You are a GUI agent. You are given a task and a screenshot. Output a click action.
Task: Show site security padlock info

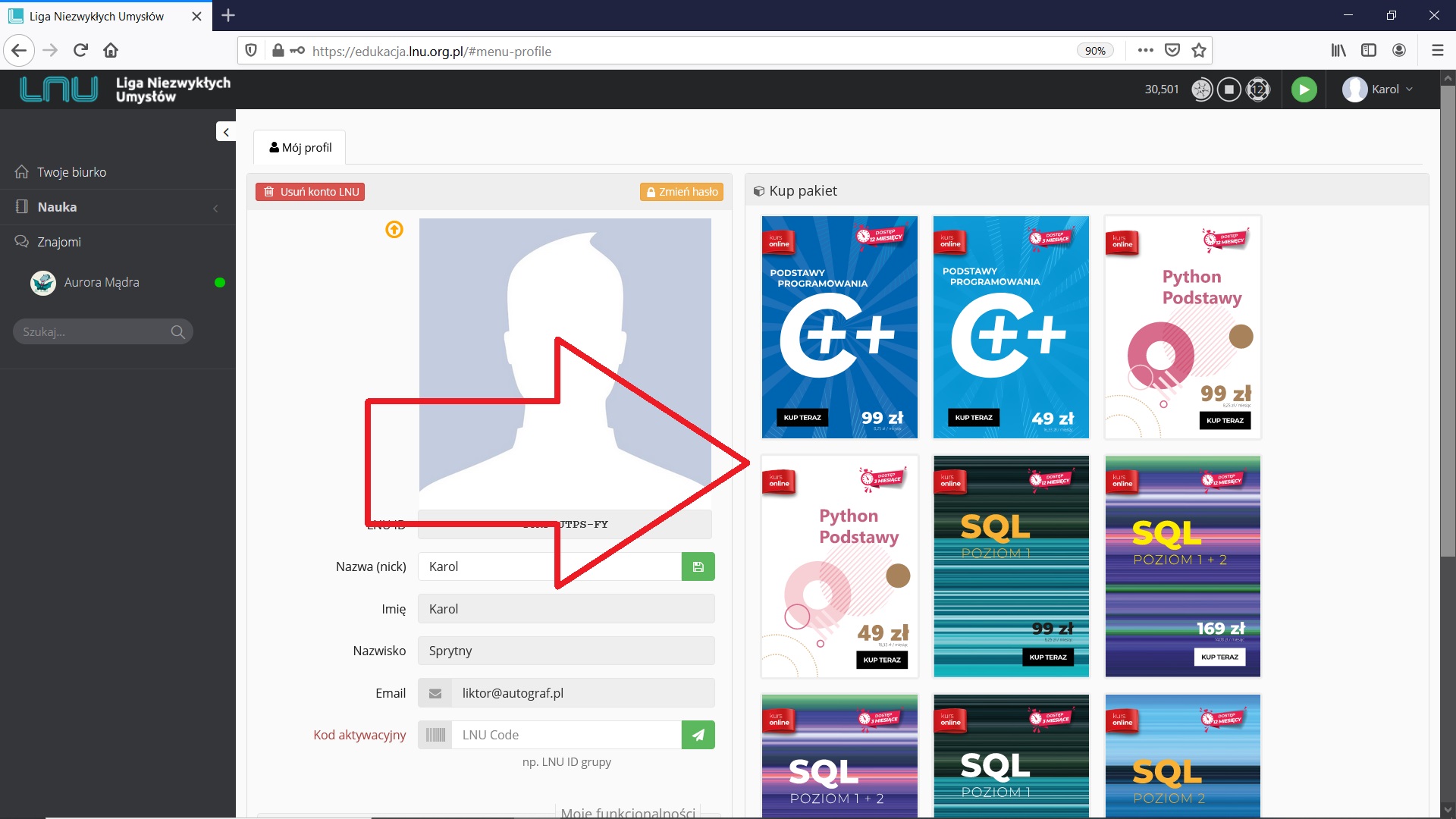pos(278,51)
